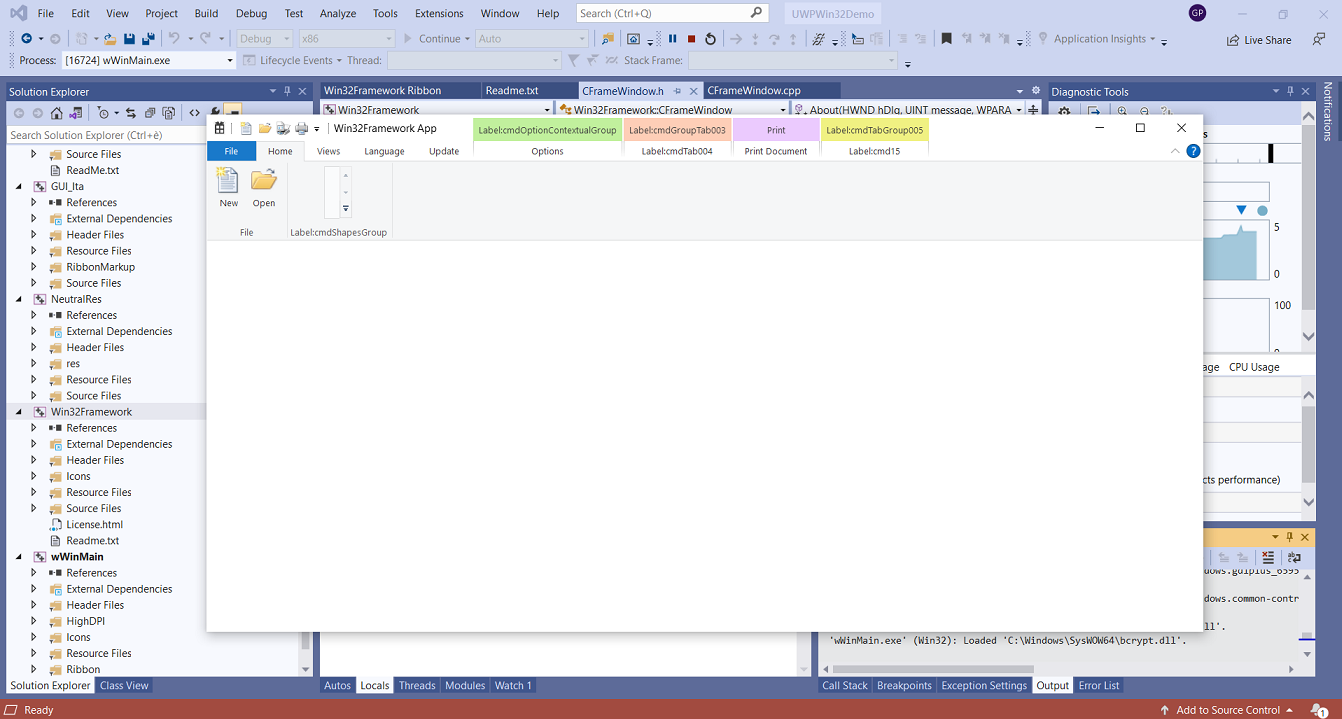
Task: Click Navigate Backward icon in toolbar
Action: click(x=26, y=39)
